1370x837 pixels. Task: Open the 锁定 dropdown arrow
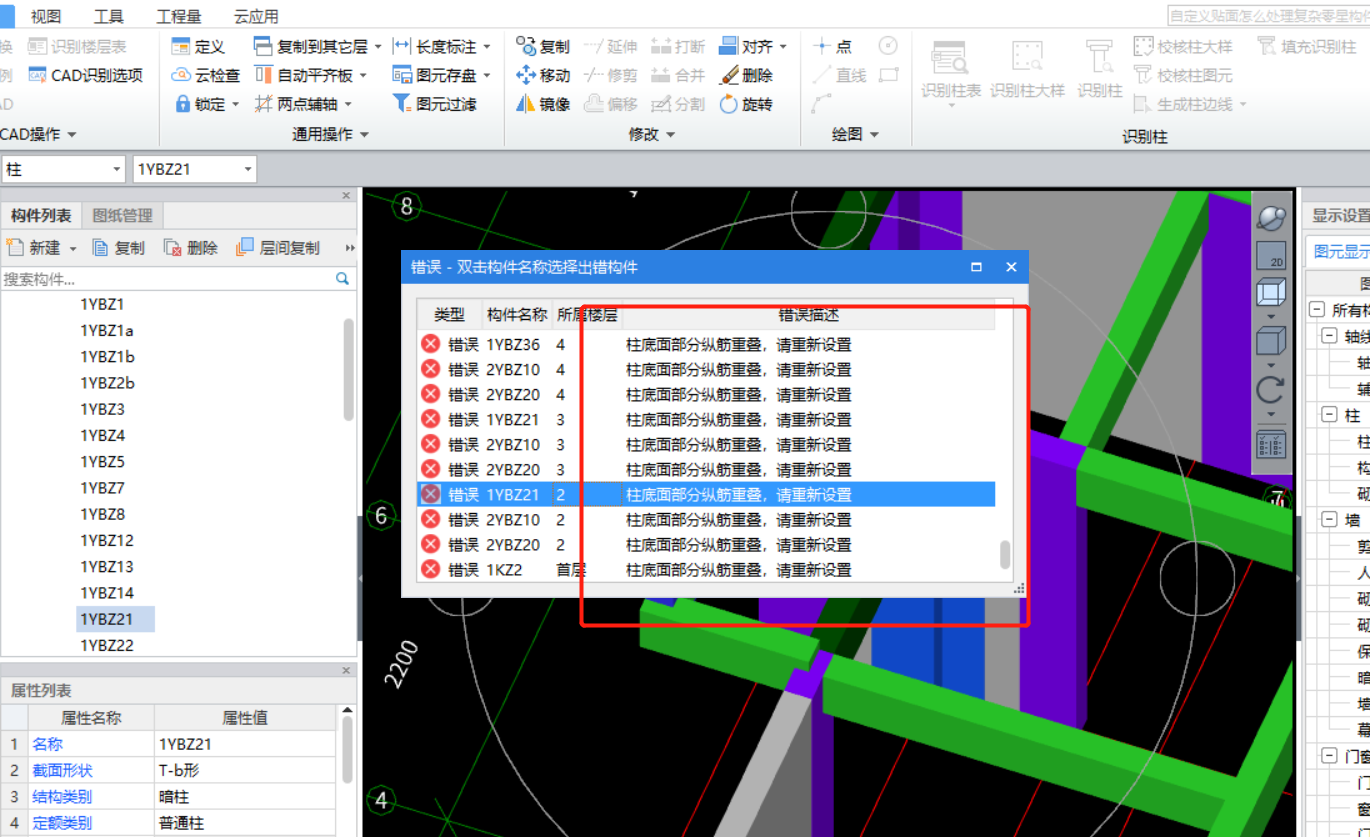[236, 105]
